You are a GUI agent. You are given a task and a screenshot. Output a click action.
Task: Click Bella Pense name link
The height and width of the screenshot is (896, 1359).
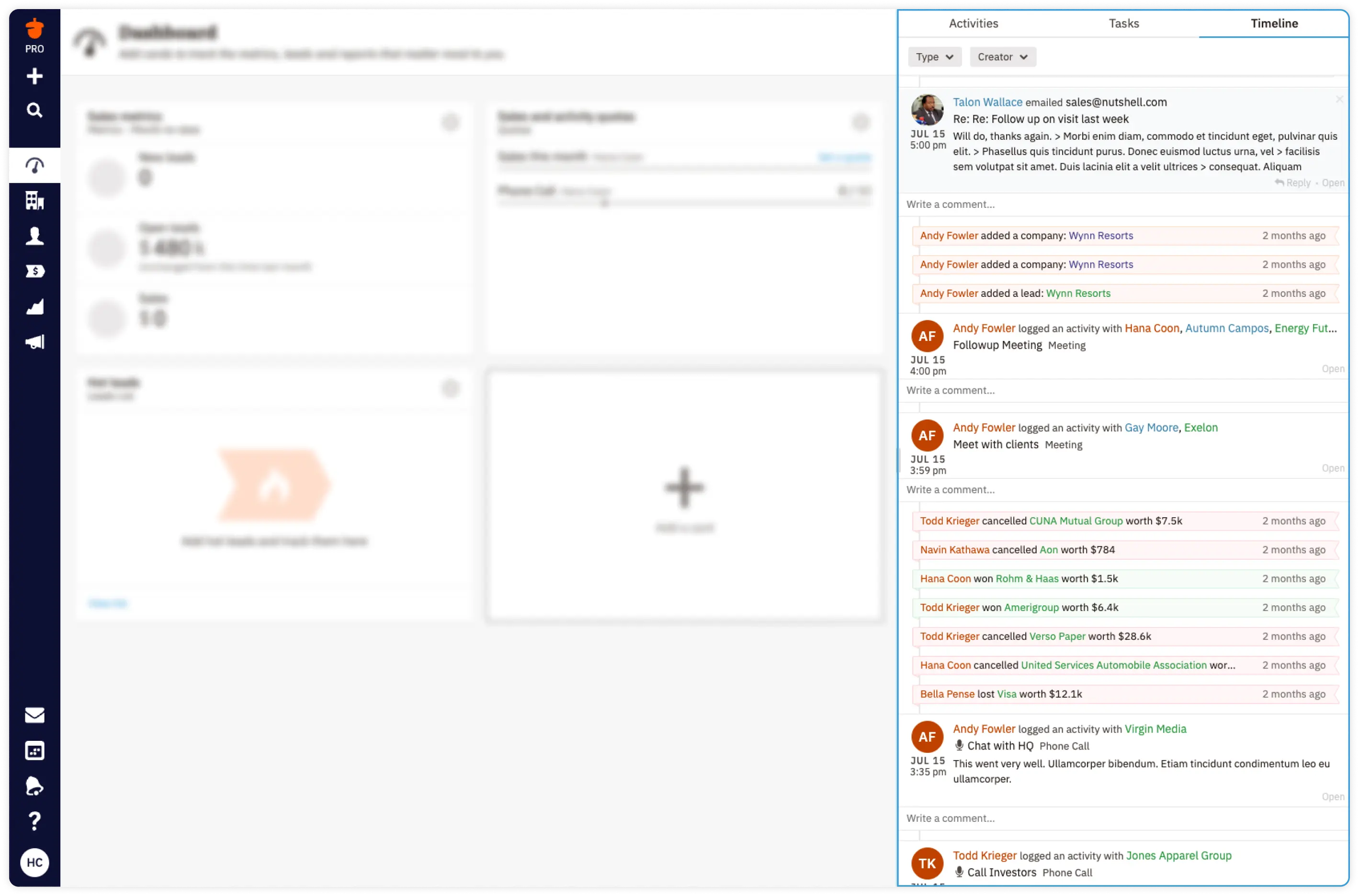[947, 694]
